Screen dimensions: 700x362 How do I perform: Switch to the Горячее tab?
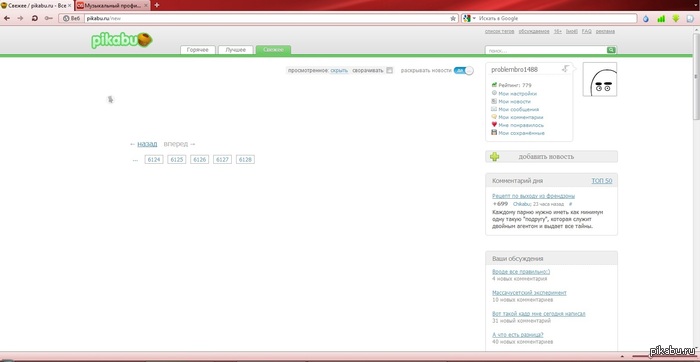pos(198,50)
